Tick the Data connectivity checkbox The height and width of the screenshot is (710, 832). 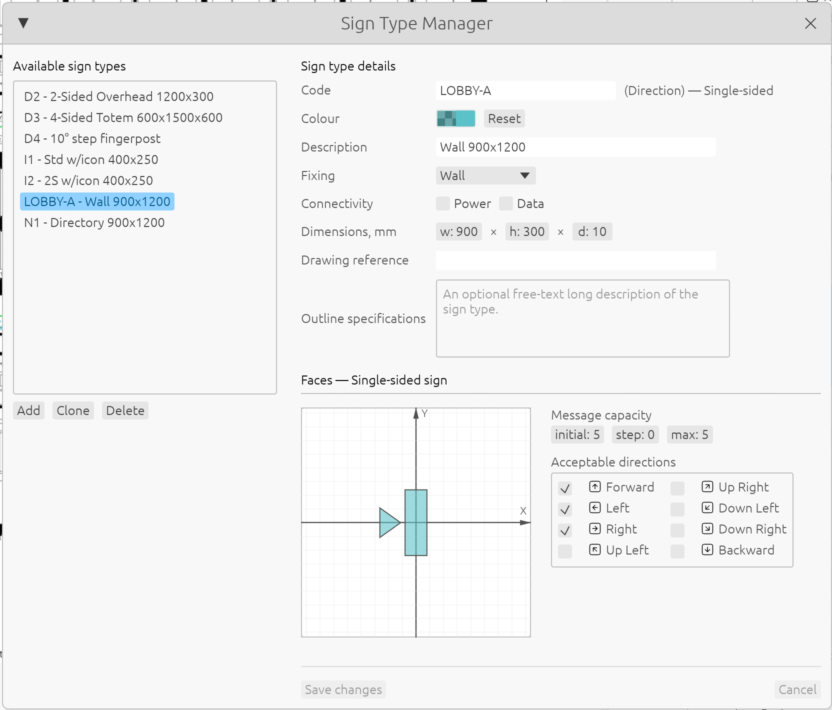tap(506, 203)
